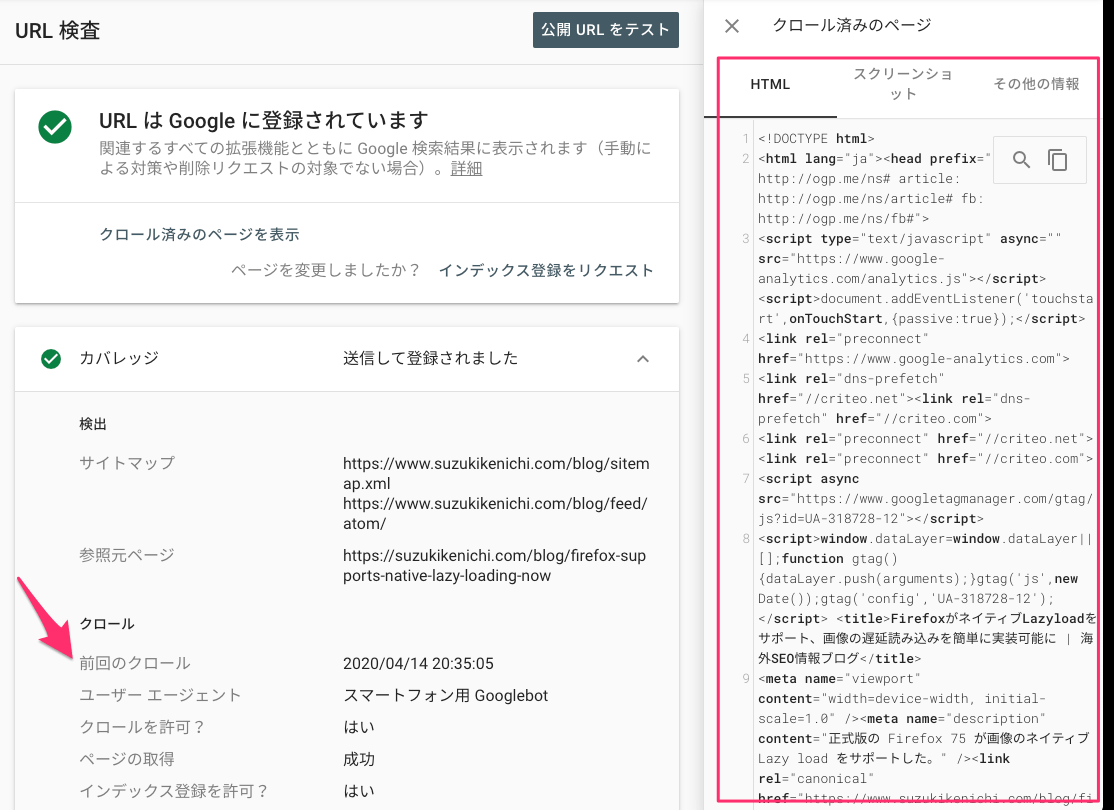Click the 送信して登録されました status text
1114x810 pixels.
431,358
